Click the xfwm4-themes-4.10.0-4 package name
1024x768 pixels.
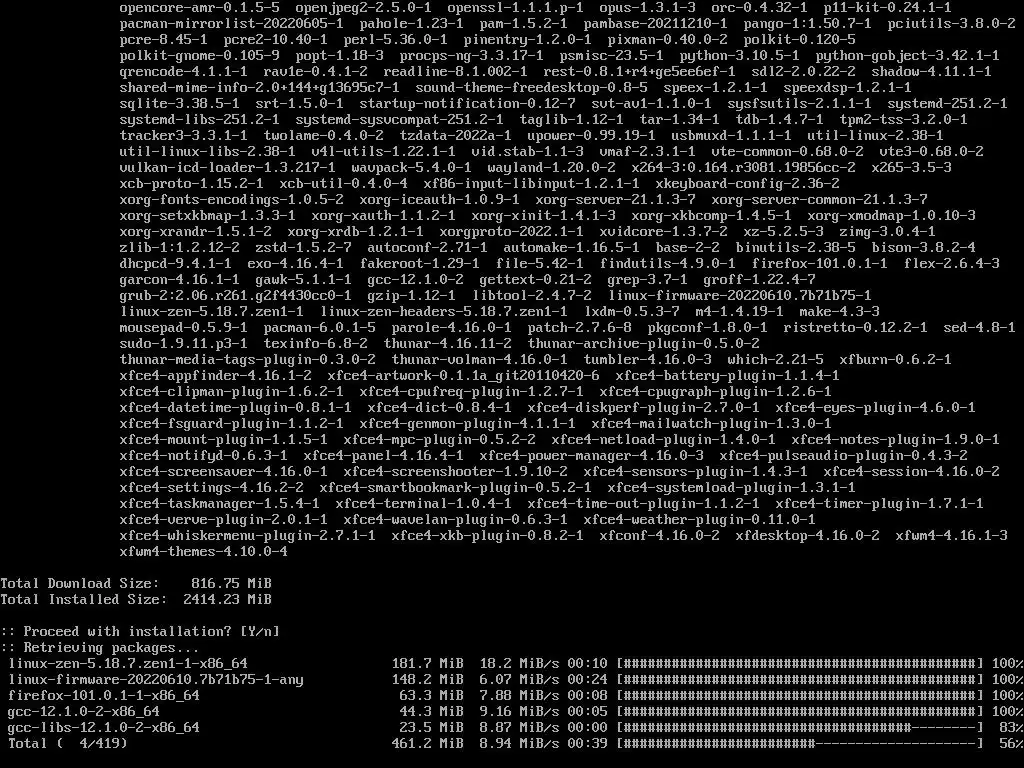coord(203,551)
